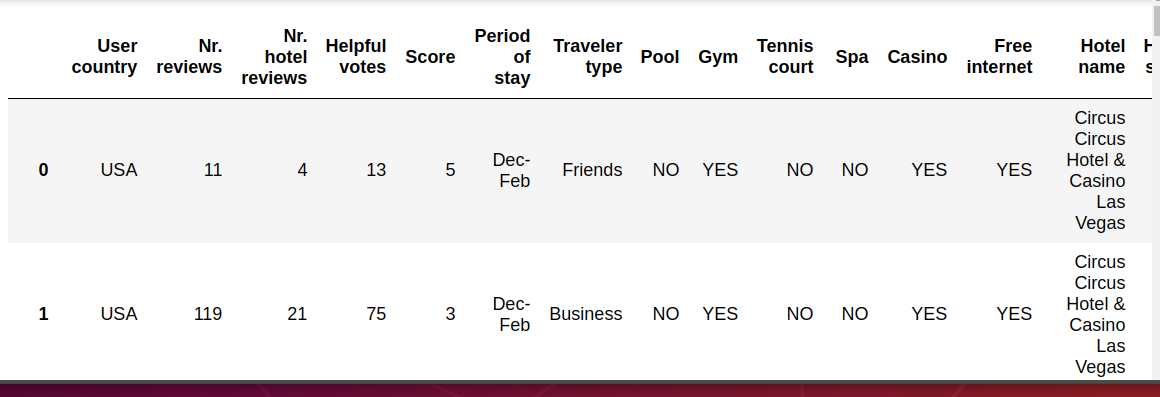Click the 119 reviews cell
This screenshot has width=1160, height=397.
(208, 314)
